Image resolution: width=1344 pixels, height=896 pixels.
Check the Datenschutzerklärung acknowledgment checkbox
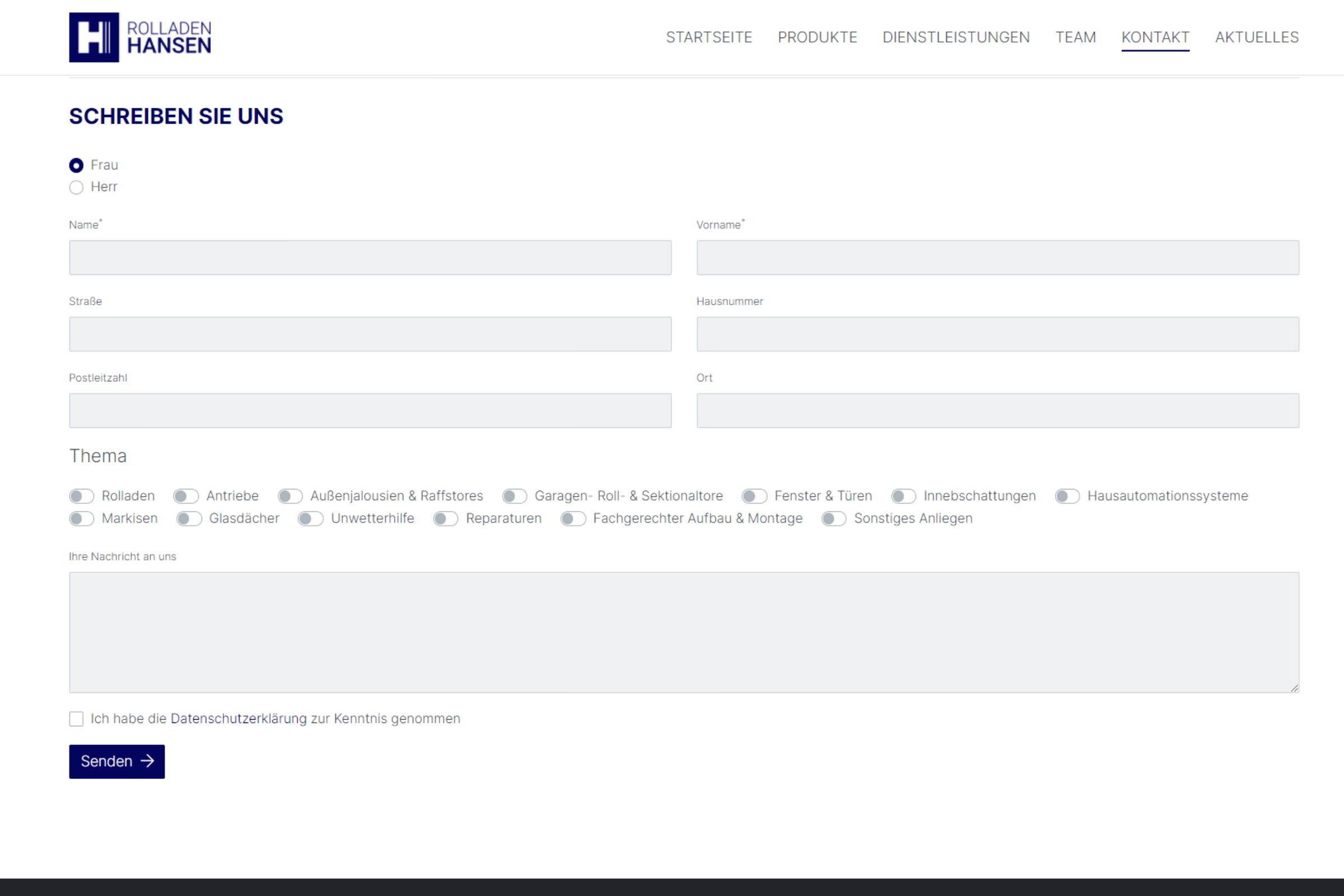(76, 719)
